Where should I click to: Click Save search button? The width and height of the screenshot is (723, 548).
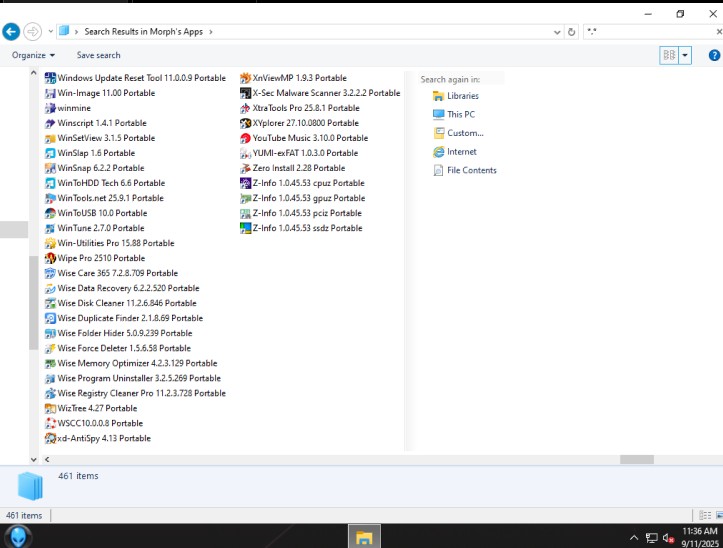click(x=98, y=55)
